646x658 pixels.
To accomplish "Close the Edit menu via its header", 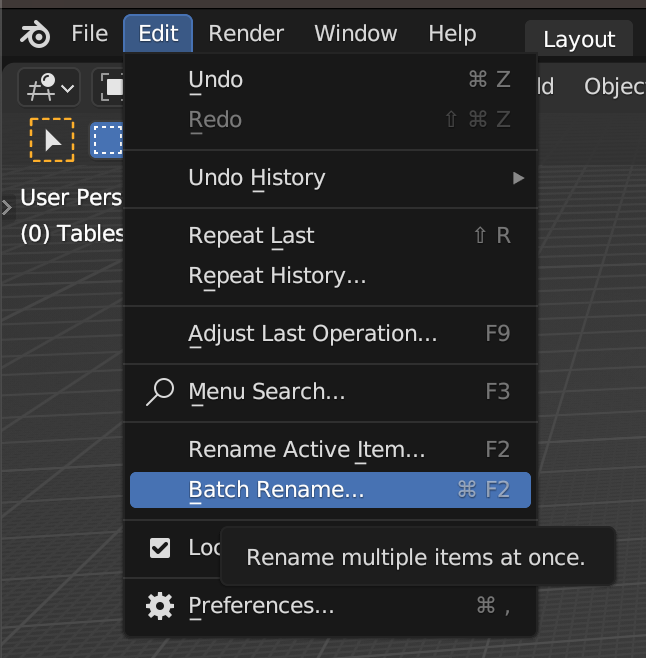I will (x=158, y=34).
